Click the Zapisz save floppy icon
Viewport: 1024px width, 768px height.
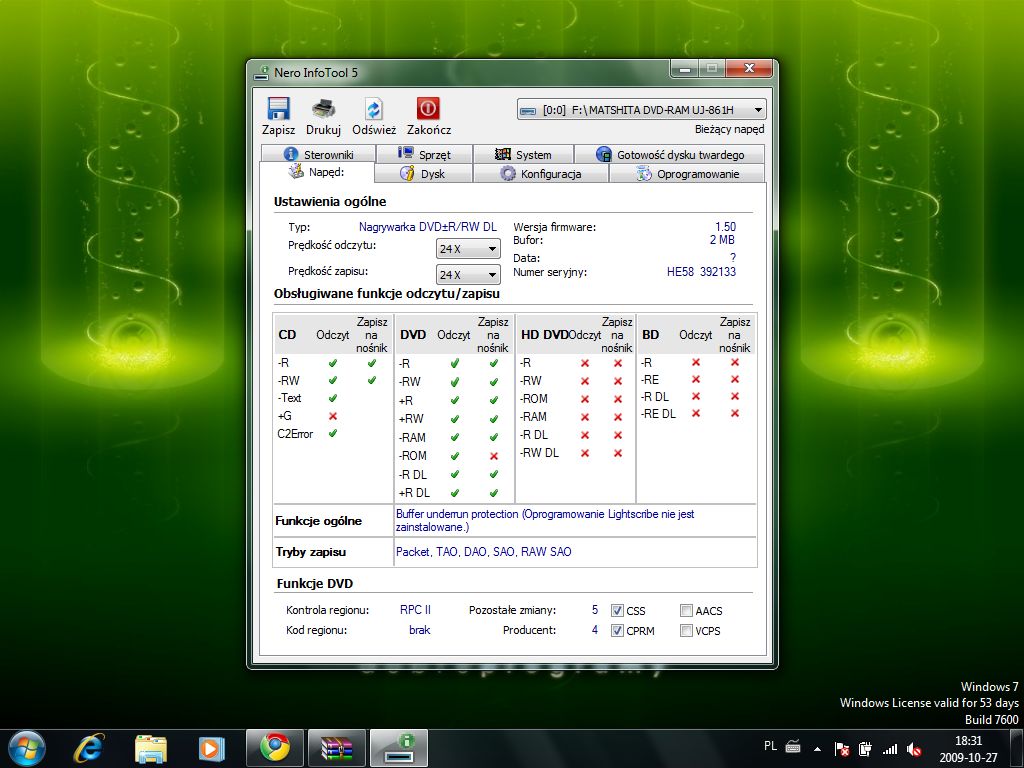pos(278,108)
